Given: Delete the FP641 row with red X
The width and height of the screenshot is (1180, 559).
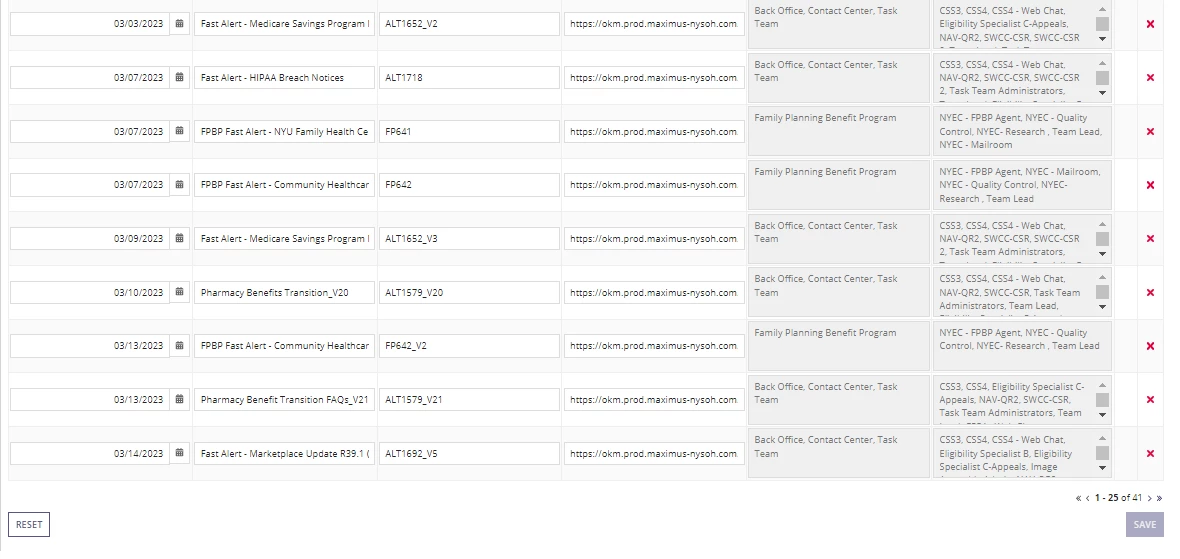Looking at the screenshot, I should pos(1150,132).
